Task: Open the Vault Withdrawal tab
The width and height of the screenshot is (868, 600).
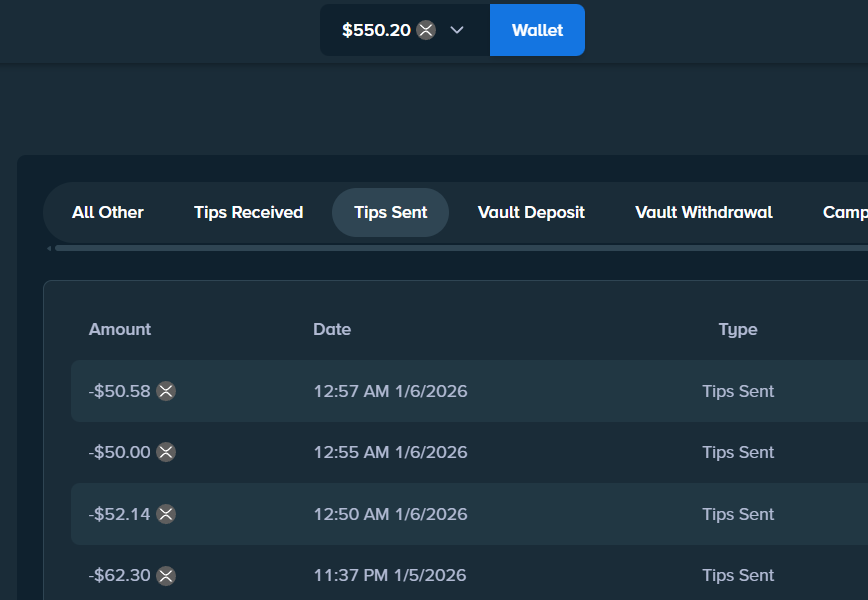Action: [x=704, y=213]
